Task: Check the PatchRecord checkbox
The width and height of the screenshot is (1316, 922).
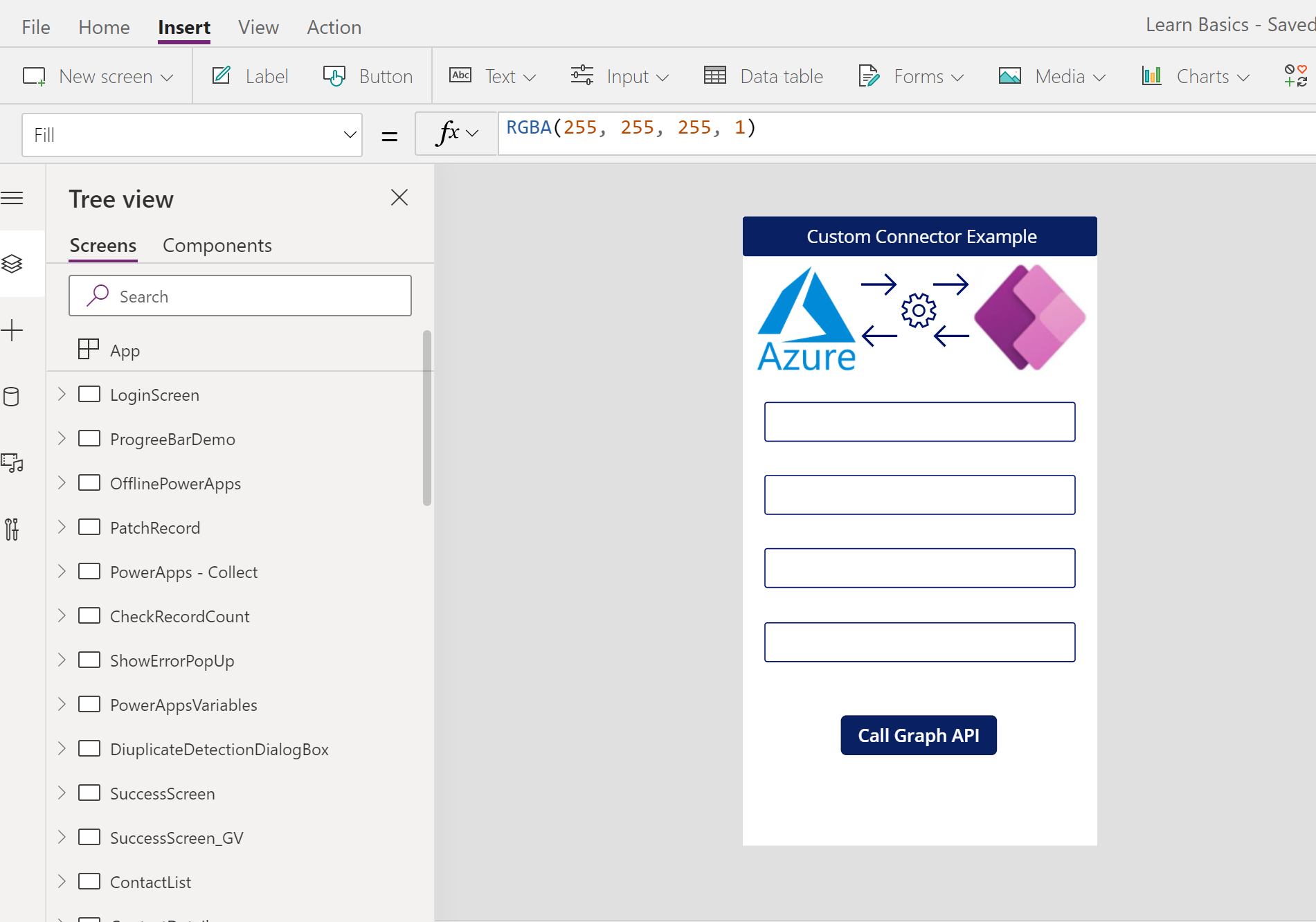Action: click(x=90, y=527)
